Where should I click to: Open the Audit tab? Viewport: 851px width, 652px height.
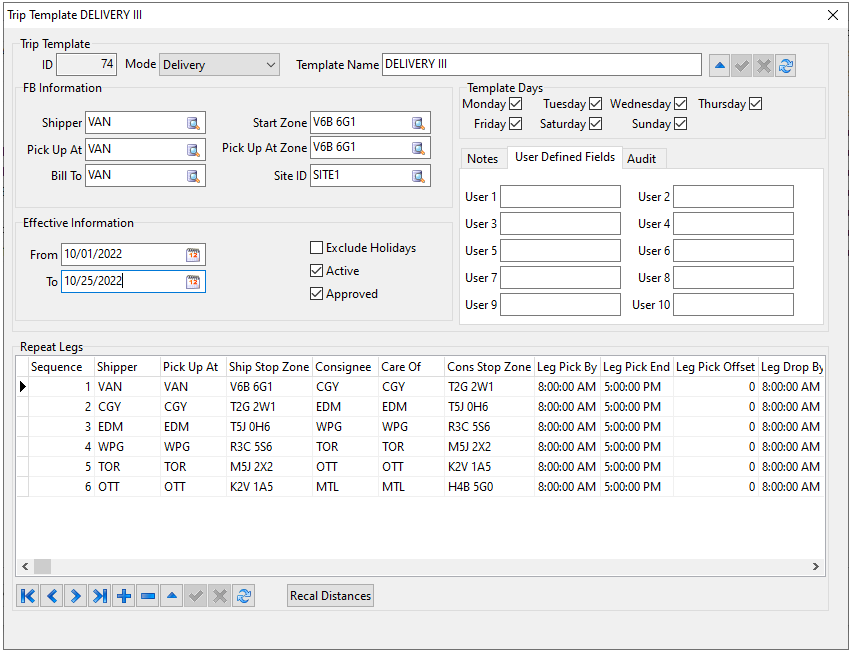641,159
